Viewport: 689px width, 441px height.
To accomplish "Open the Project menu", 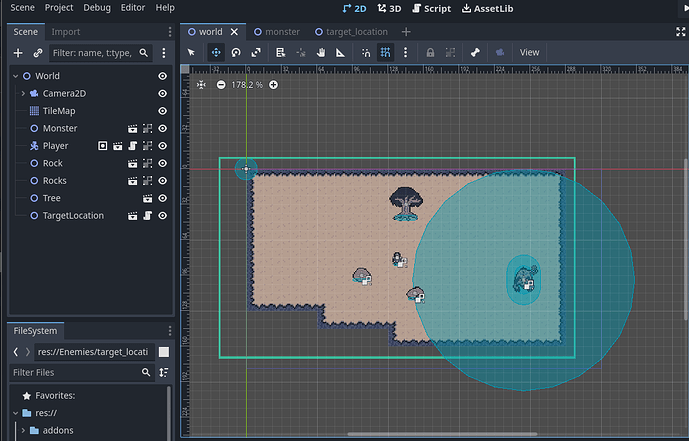I will click(x=59, y=7).
